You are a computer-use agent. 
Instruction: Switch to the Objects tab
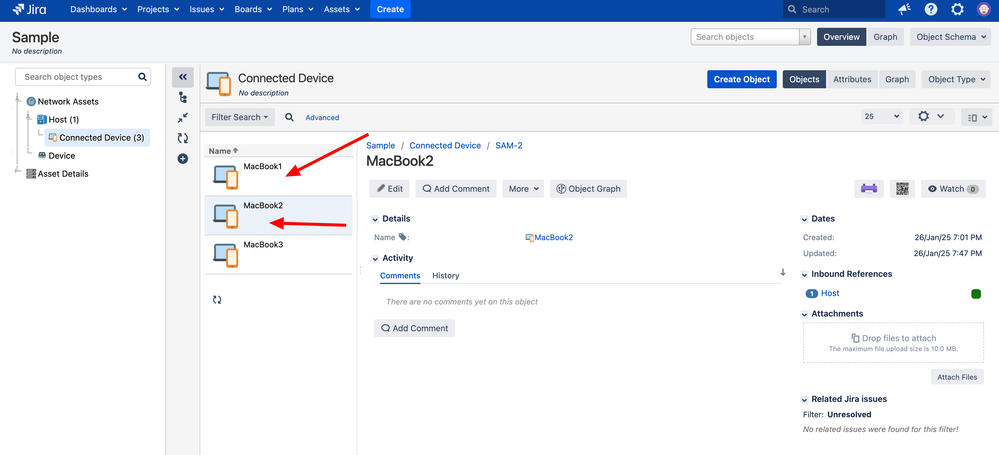click(x=804, y=80)
